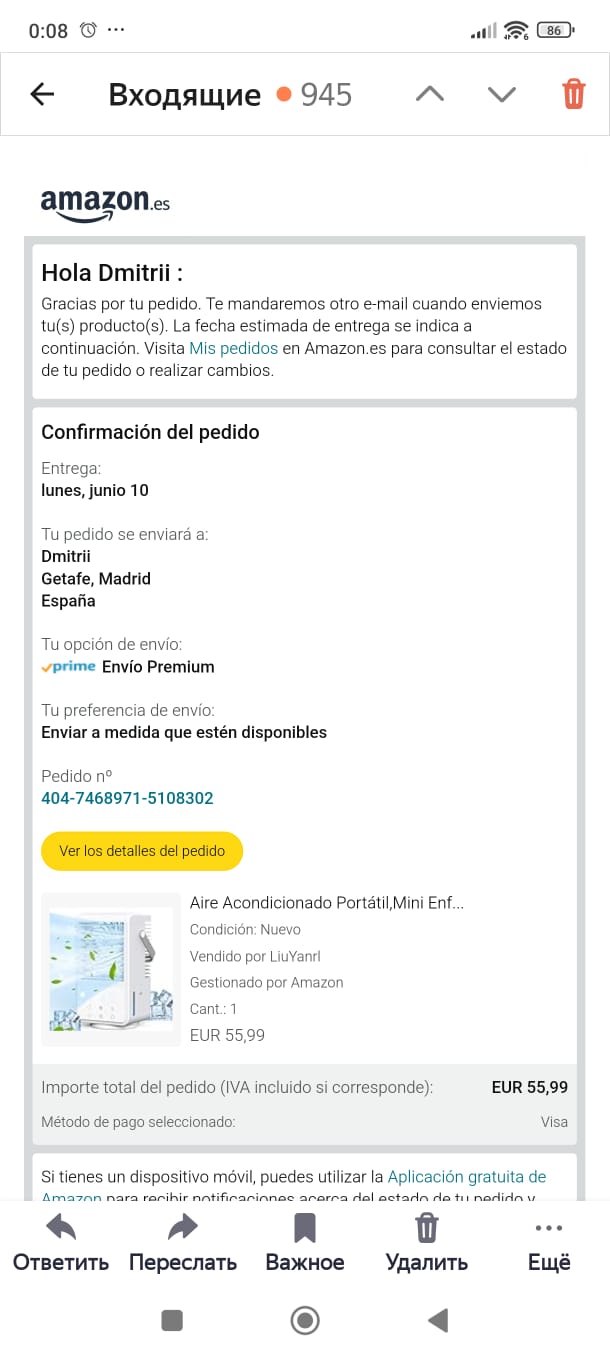Mark email as Важное with bookmark icon
610x1356 pixels.
[x=305, y=1228]
